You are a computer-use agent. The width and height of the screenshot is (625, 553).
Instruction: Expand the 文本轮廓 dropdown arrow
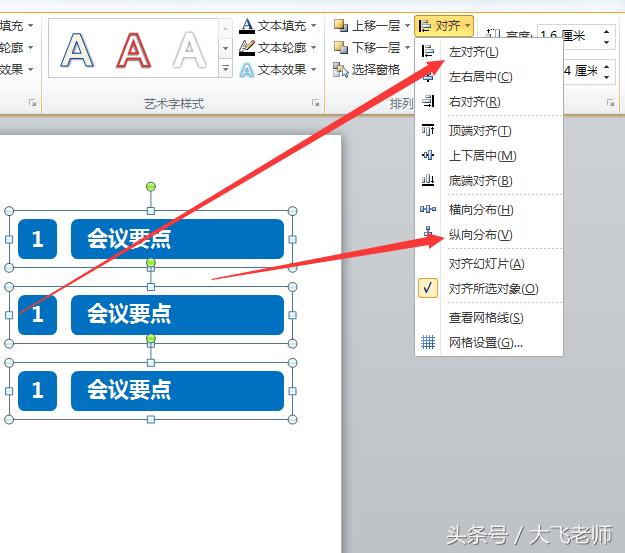313,48
